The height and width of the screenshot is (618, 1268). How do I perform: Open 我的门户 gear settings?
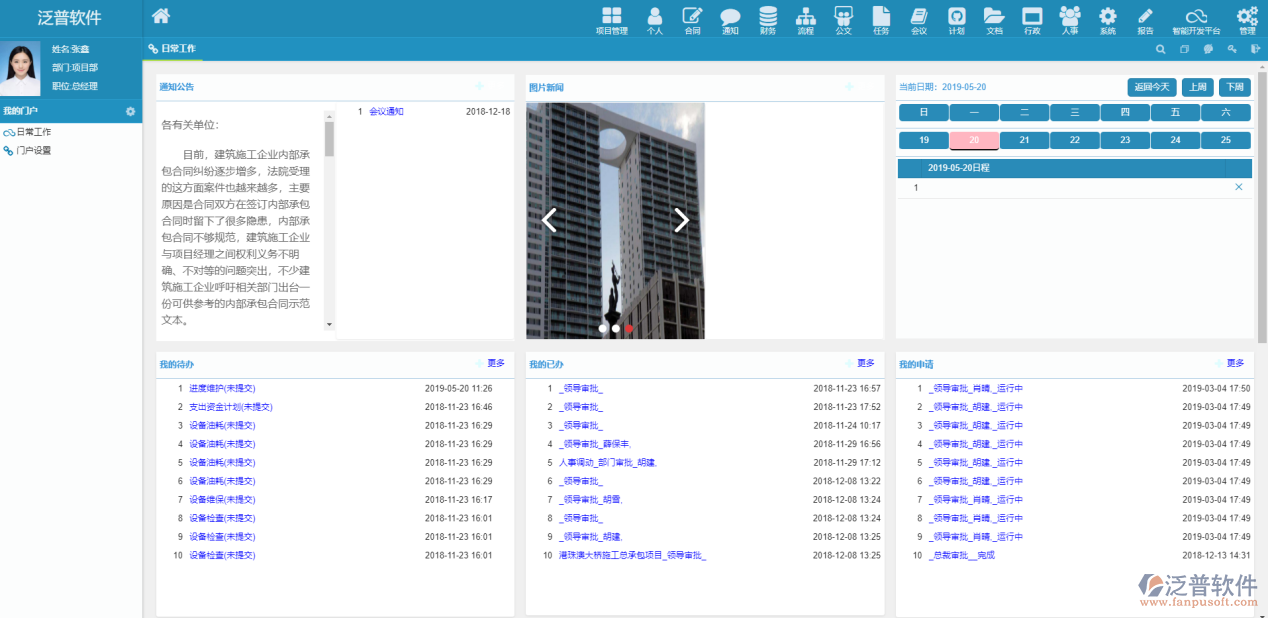130,111
